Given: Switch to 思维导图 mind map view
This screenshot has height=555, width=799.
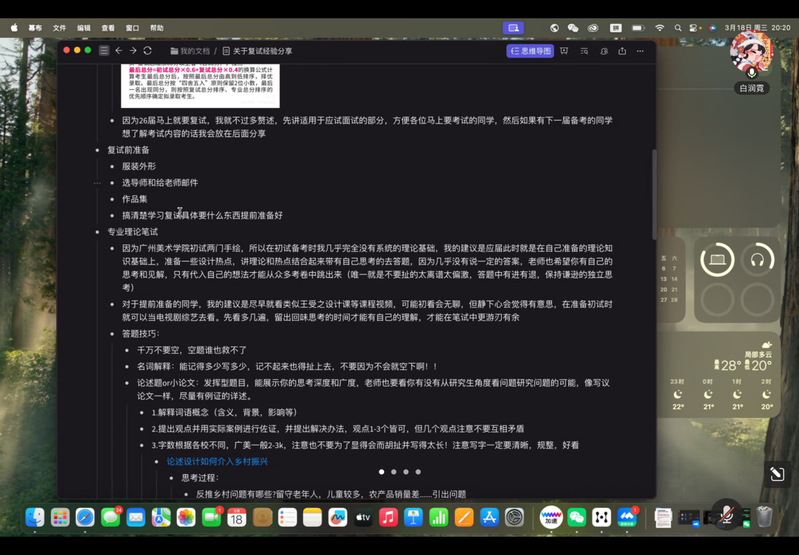Looking at the screenshot, I should (530, 51).
